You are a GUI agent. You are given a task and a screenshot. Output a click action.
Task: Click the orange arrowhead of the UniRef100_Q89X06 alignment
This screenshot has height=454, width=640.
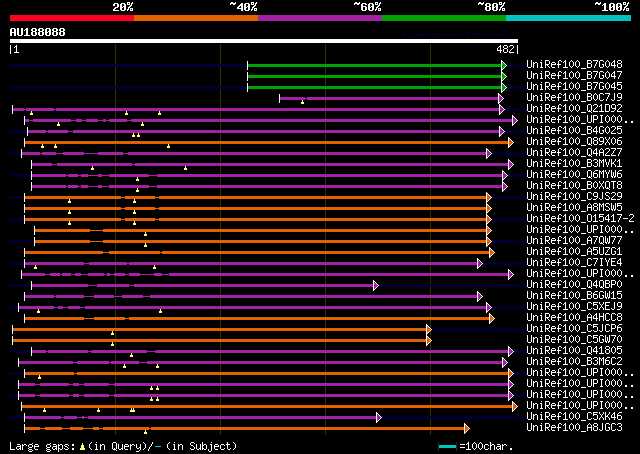pos(511,142)
